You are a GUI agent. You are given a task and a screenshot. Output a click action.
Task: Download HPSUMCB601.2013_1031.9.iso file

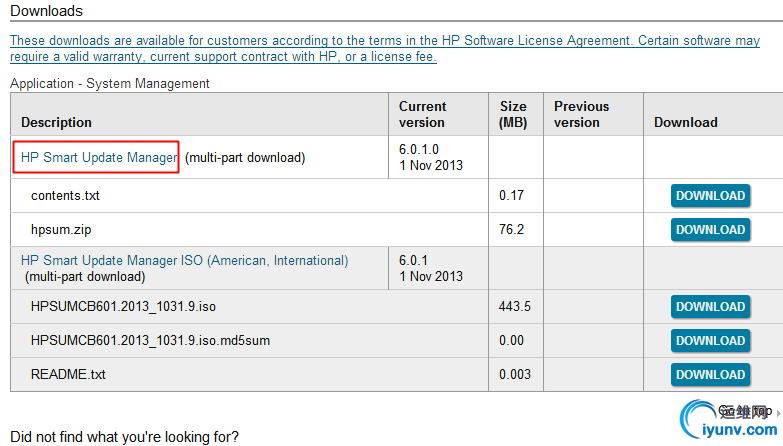pyautogui.click(x=710, y=307)
